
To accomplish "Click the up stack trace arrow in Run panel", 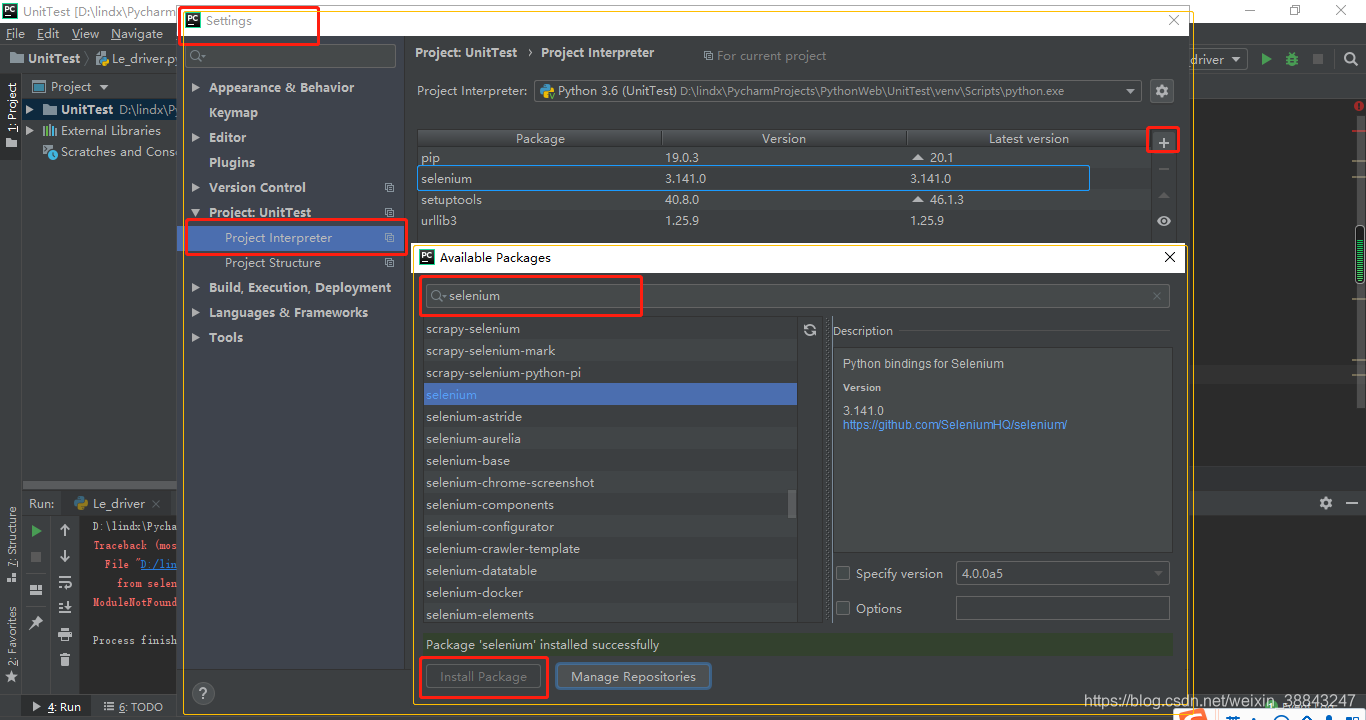I will tap(65, 530).
